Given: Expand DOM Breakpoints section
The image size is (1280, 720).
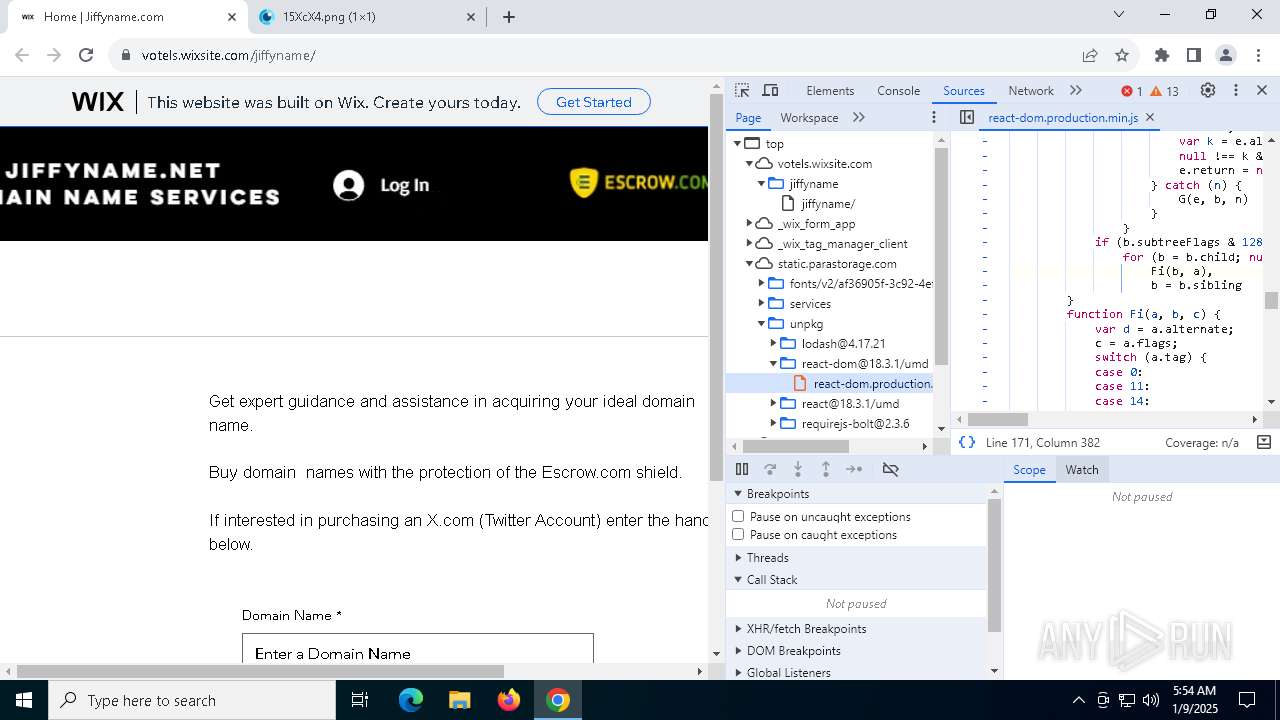Looking at the screenshot, I should [739, 651].
